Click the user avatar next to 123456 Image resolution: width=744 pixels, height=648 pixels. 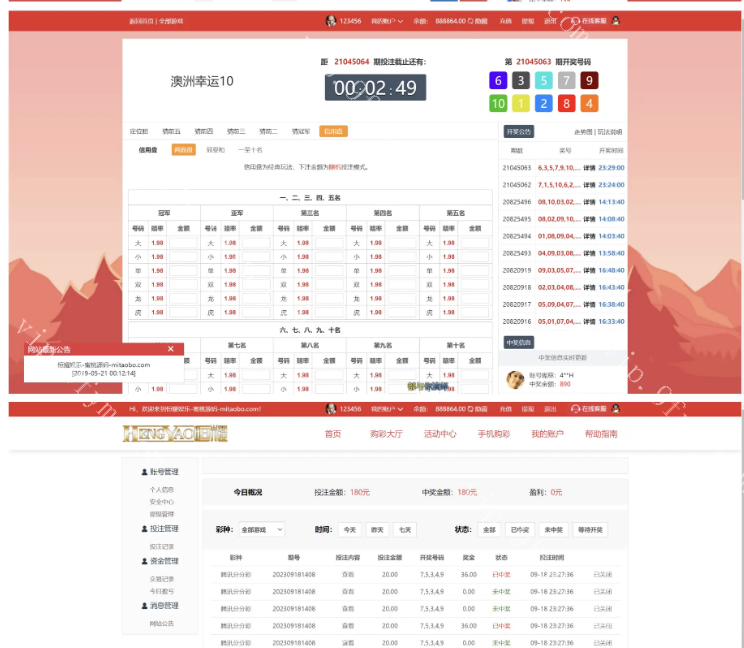[x=330, y=20]
